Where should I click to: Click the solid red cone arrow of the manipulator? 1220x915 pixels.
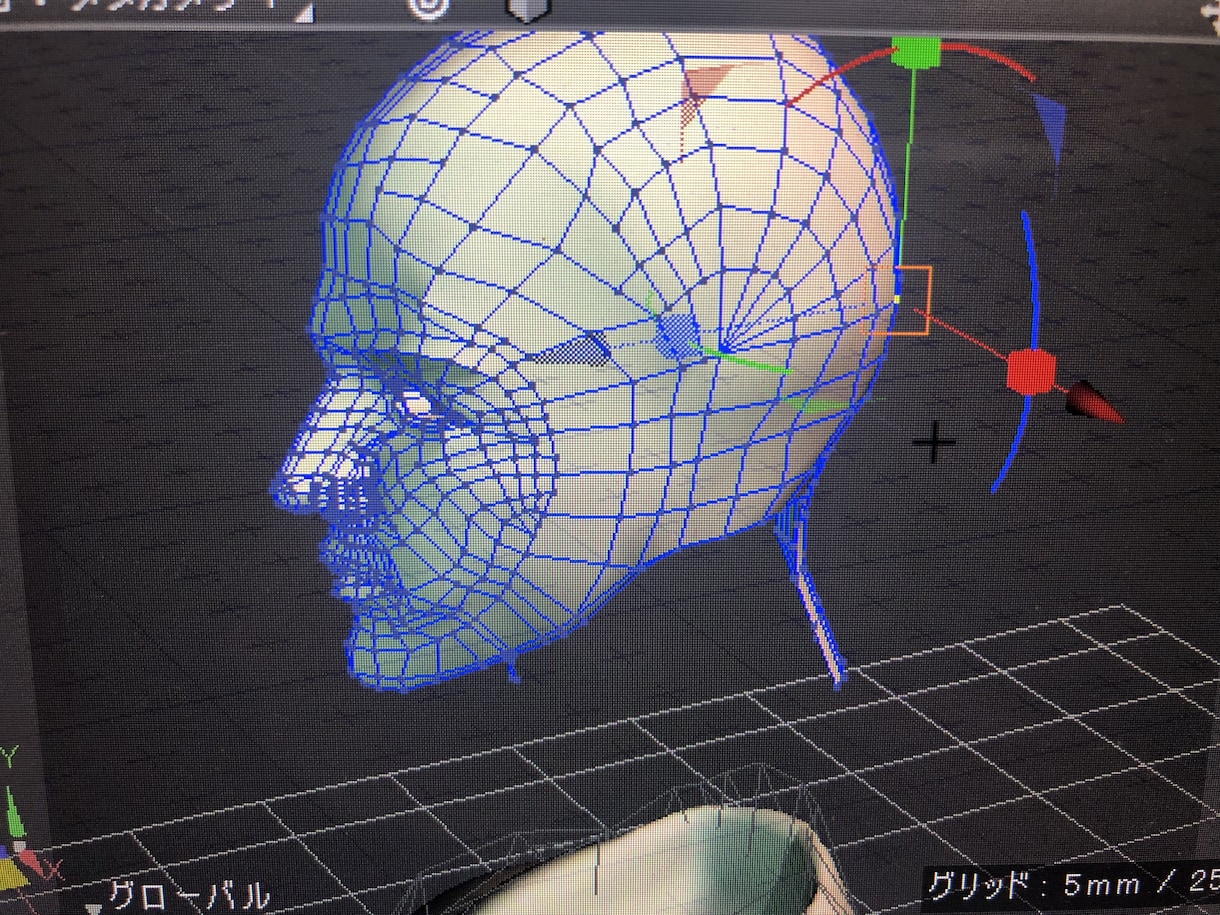point(1095,401)
